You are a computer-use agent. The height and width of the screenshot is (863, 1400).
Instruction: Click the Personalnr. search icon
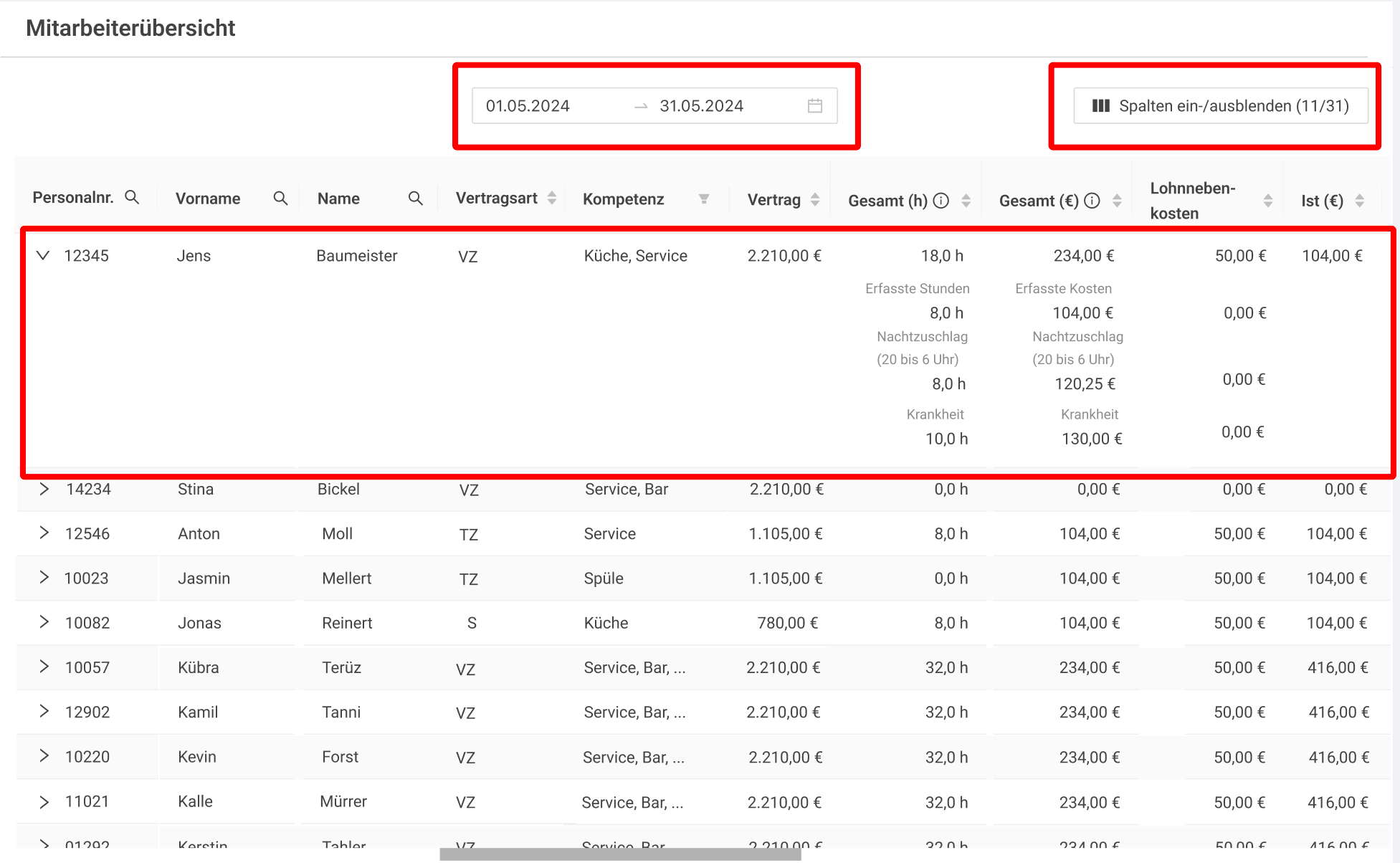click(132, 197)
